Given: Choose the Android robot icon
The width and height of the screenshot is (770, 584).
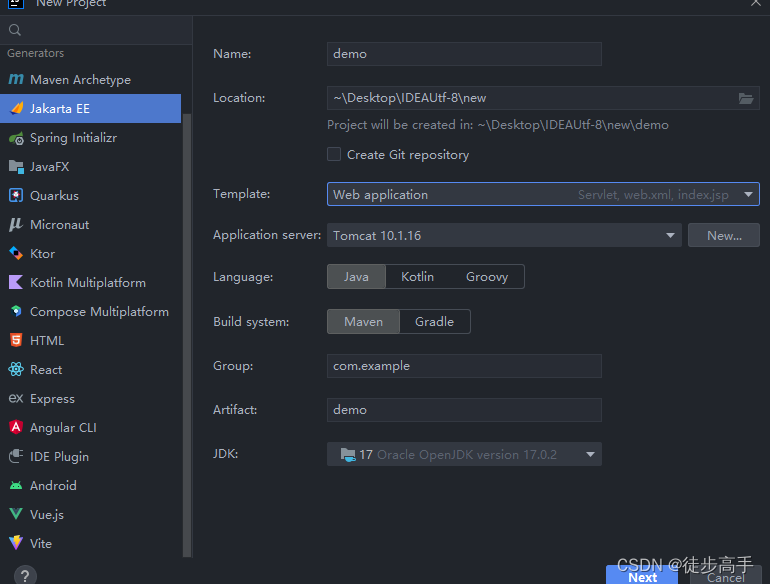Looking at the screenshot, I should coord(16,485).
